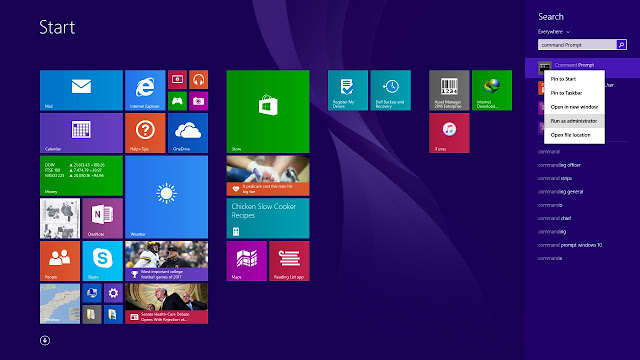Launch Internet Explorer tile

145,90
